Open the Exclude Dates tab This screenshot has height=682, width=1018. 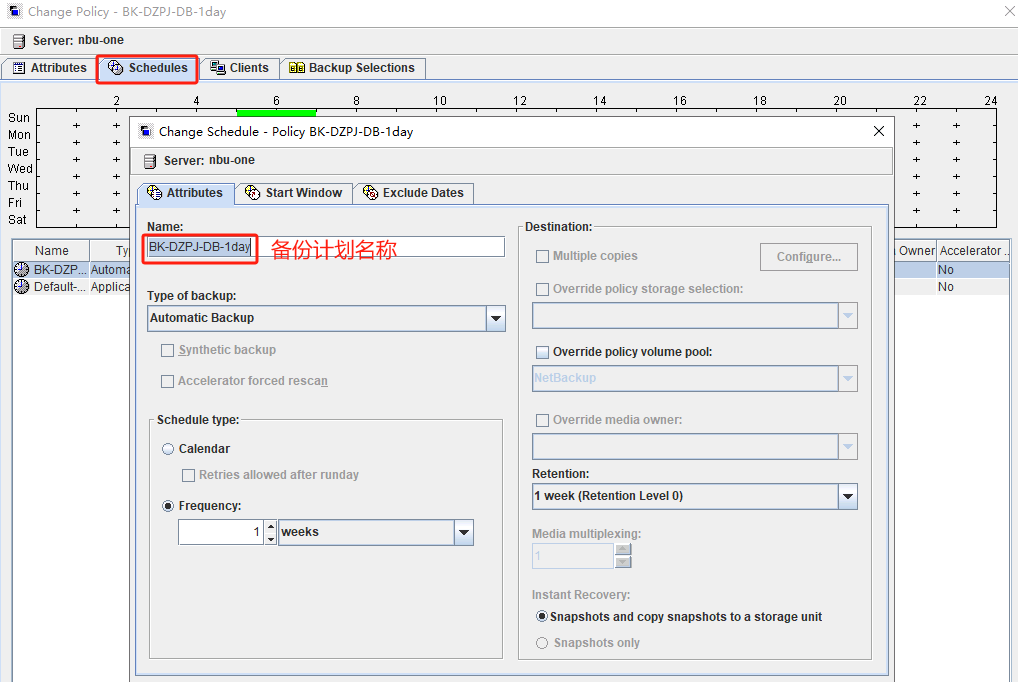click(x=414, y=193)
